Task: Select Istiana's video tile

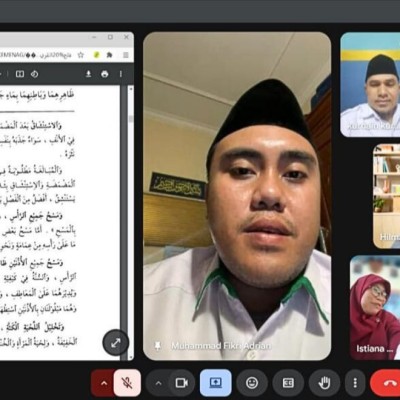Action: pyautogui.click(x=375, y=308)
